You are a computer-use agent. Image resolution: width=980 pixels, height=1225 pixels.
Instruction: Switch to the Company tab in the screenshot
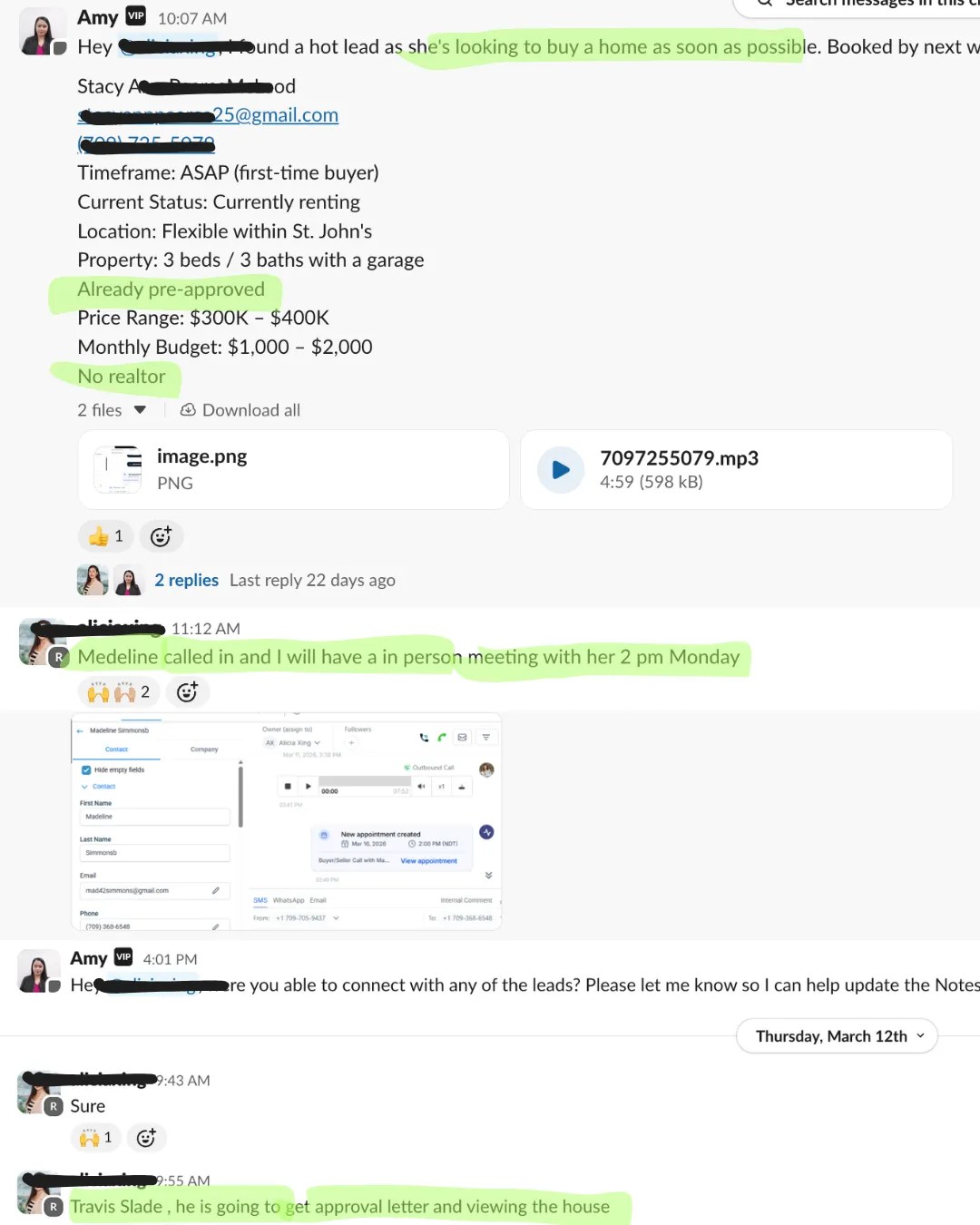click(204, 750)
